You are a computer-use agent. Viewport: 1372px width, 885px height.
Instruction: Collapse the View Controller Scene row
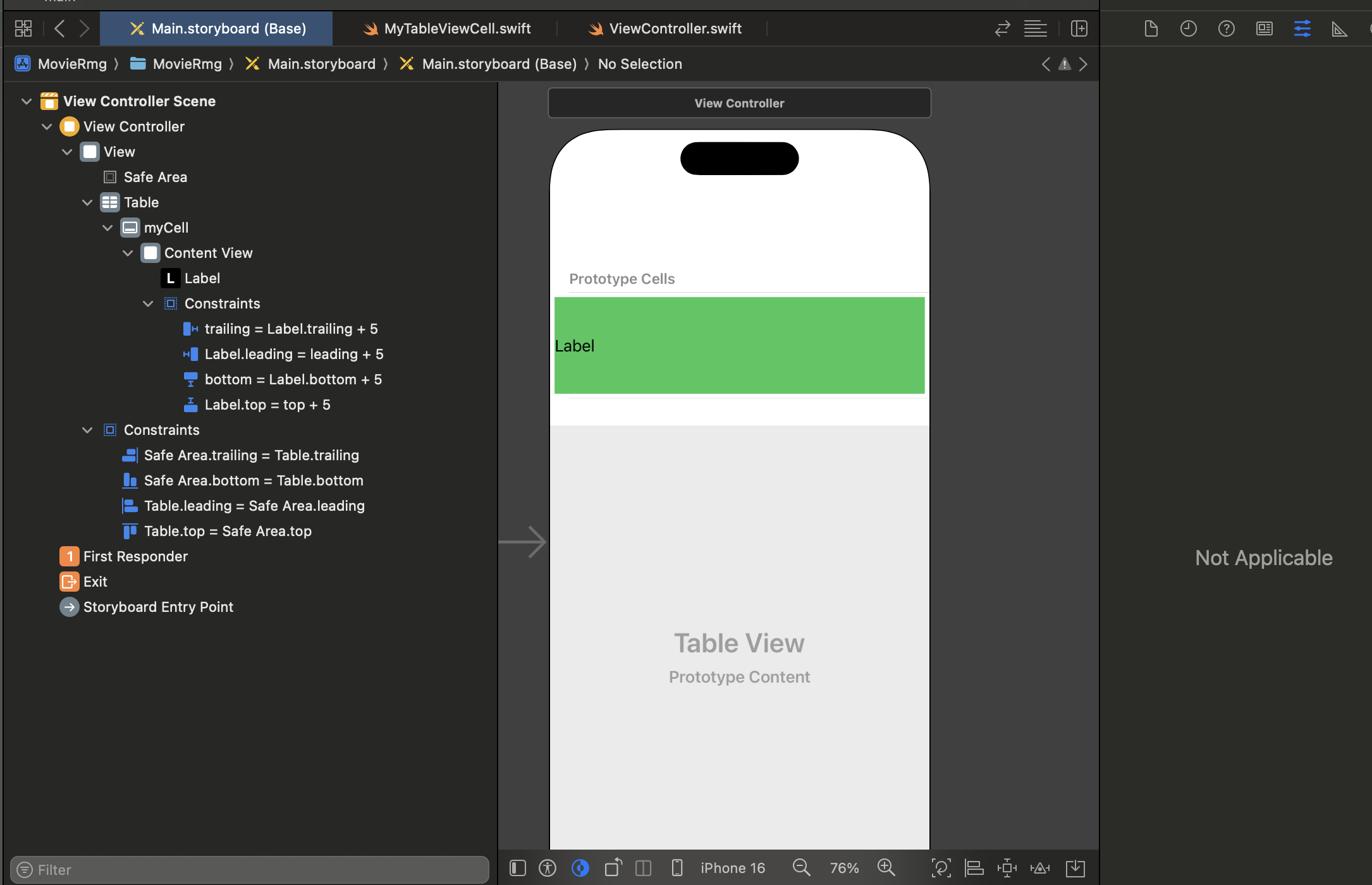tap(27, 101)
